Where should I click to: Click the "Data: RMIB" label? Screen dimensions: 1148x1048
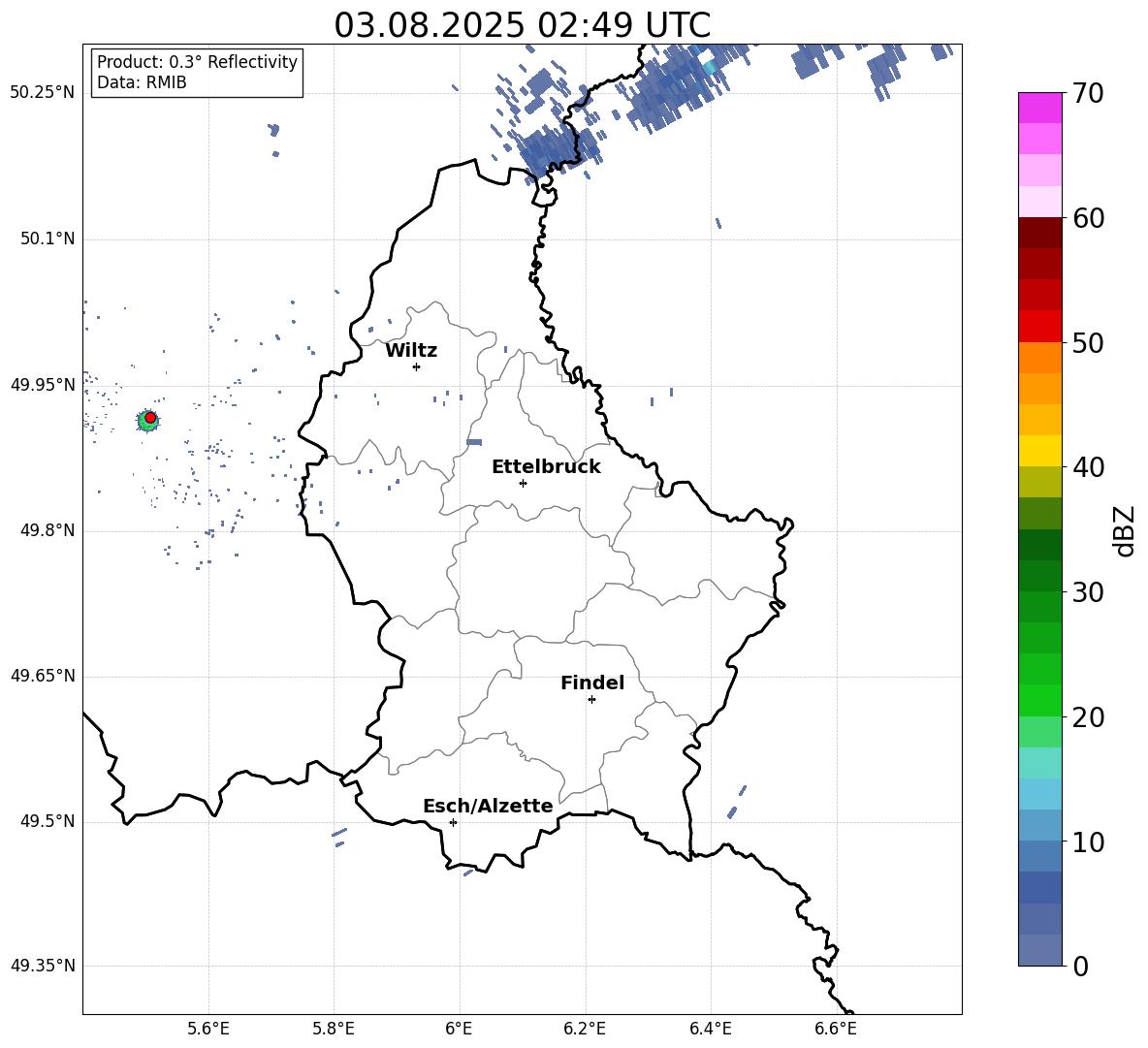pyautogui.click(x=142, y=82)
